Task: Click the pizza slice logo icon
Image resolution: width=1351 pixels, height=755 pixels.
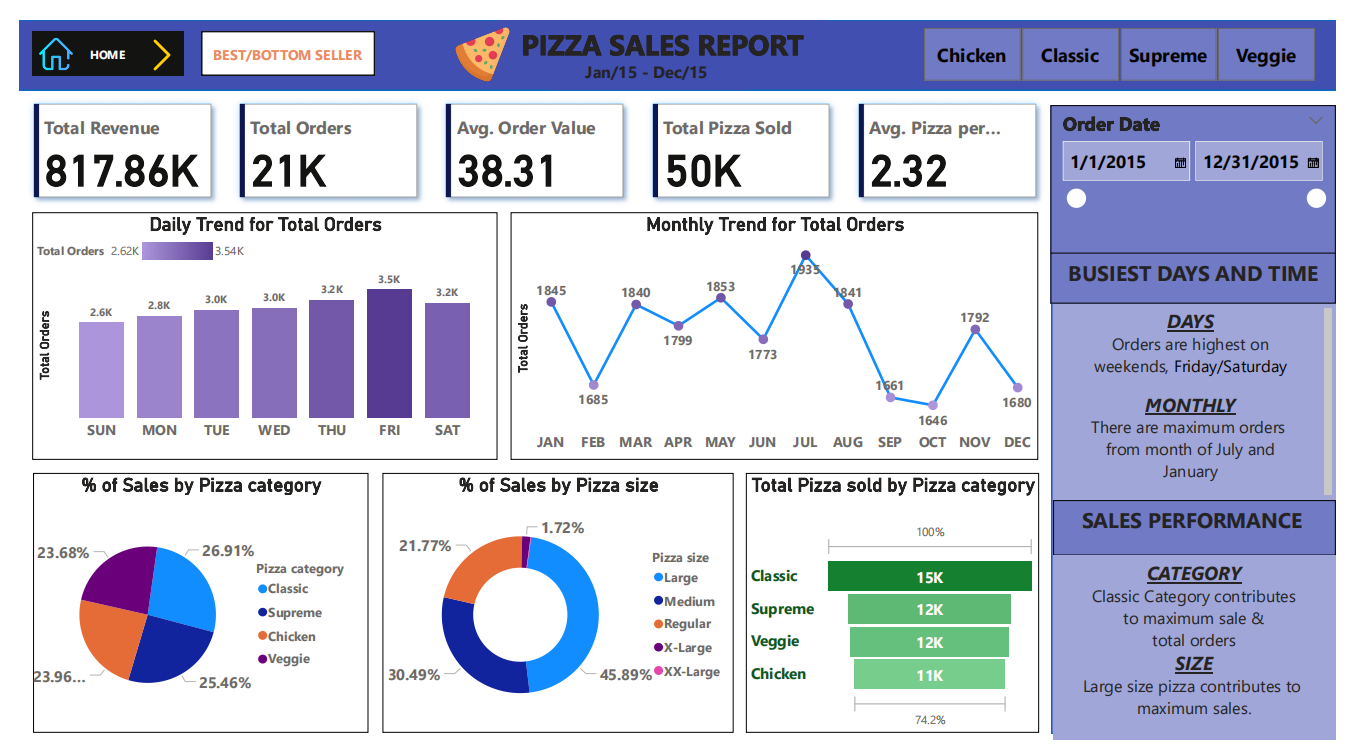Action: pos(483,54)
